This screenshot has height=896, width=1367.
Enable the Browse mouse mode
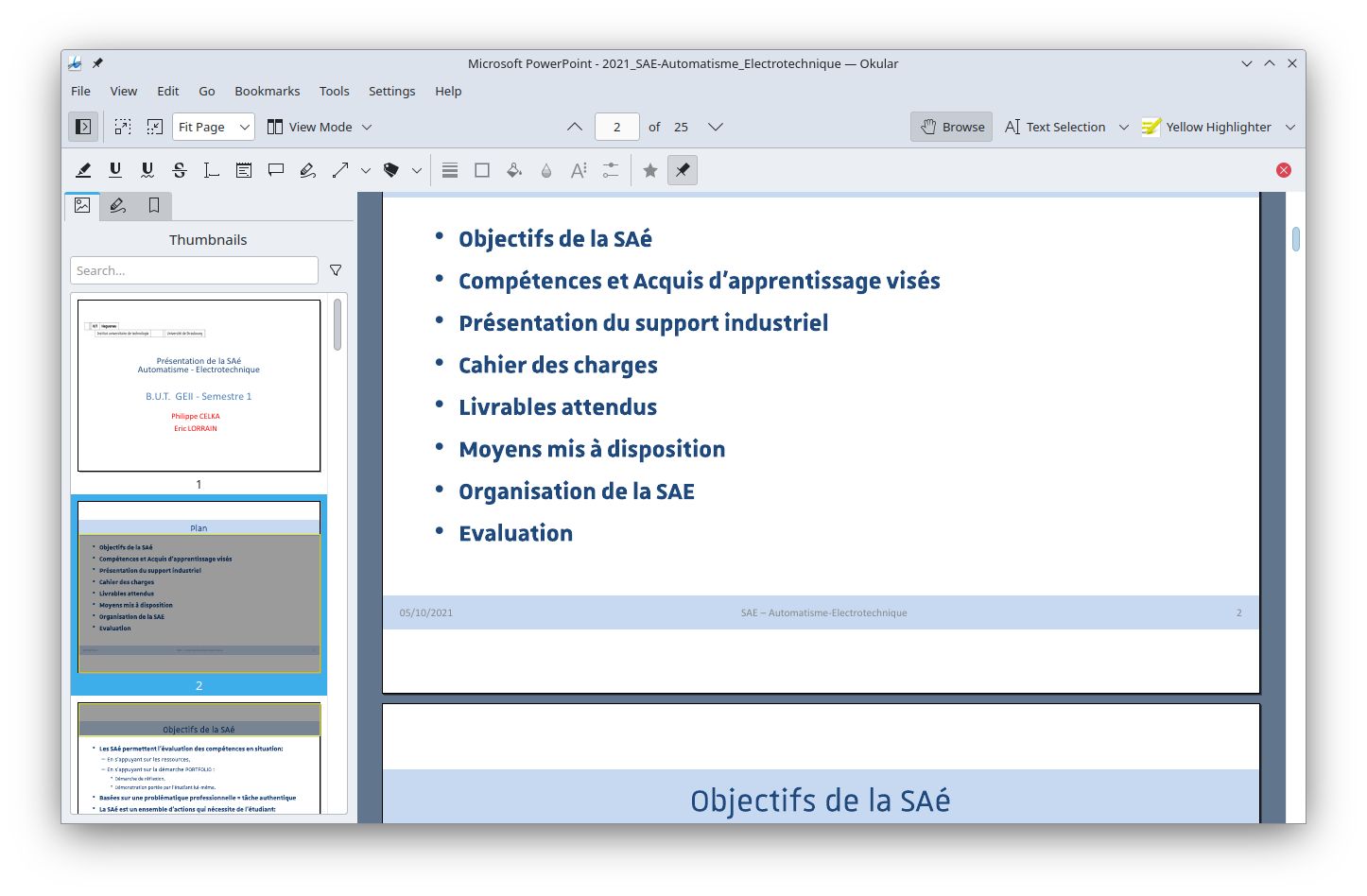coord(952,127)
